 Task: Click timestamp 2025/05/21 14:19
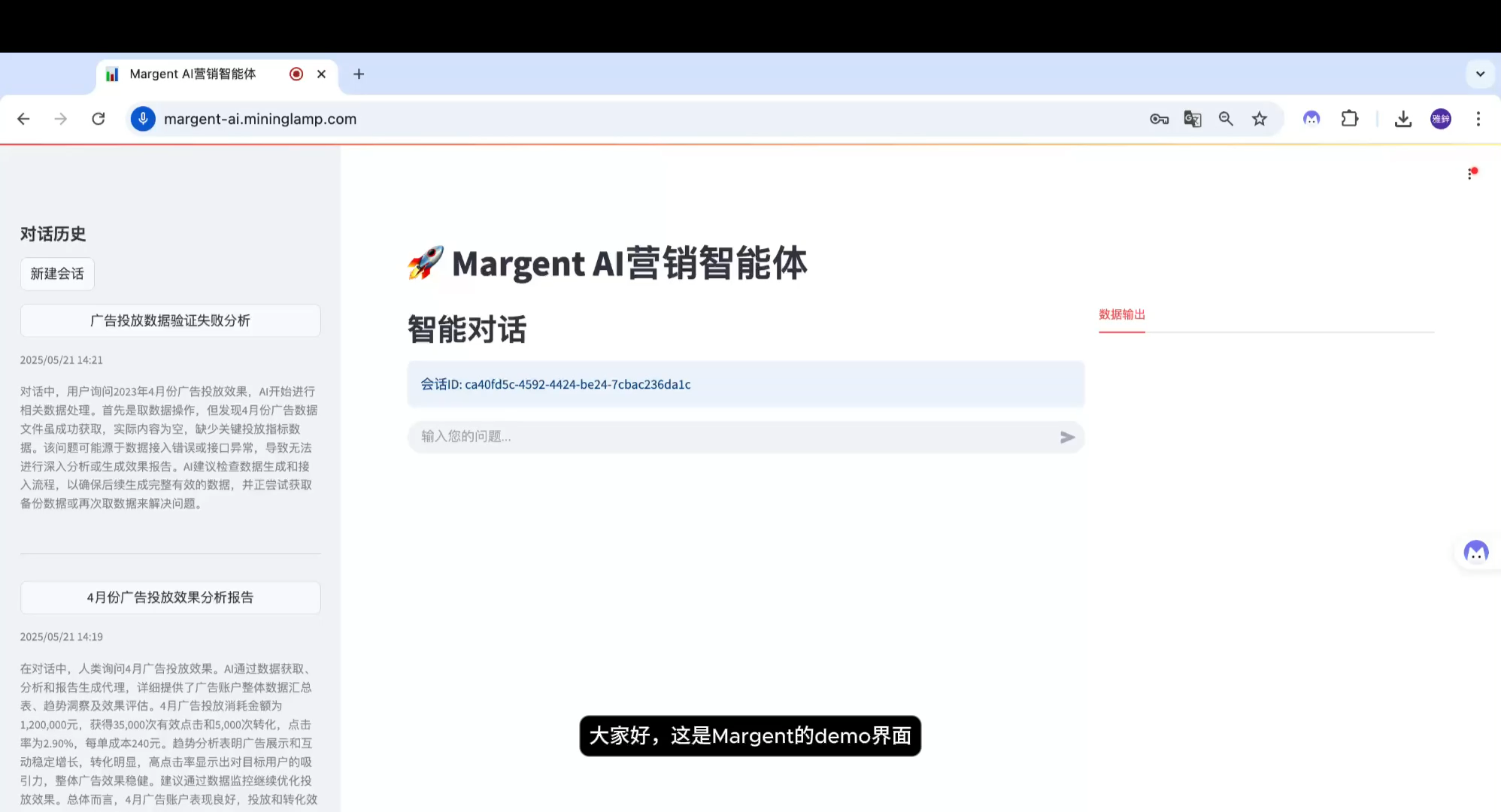point(61,637)
